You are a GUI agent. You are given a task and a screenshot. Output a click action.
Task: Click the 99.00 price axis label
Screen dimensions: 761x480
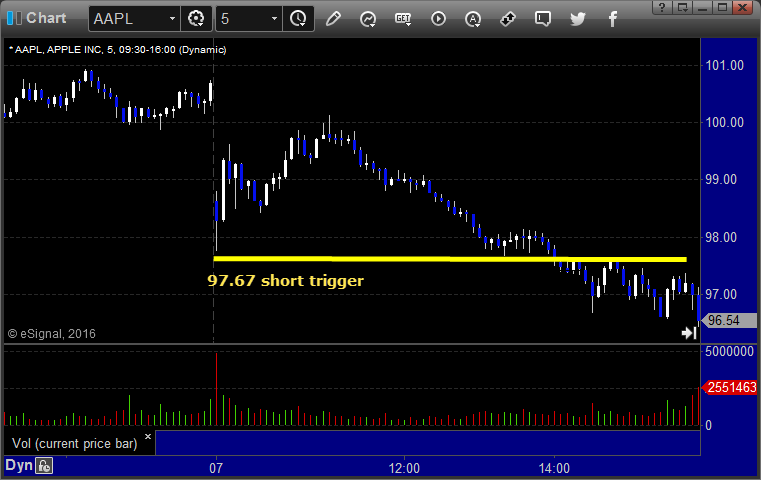pos(721,180)
